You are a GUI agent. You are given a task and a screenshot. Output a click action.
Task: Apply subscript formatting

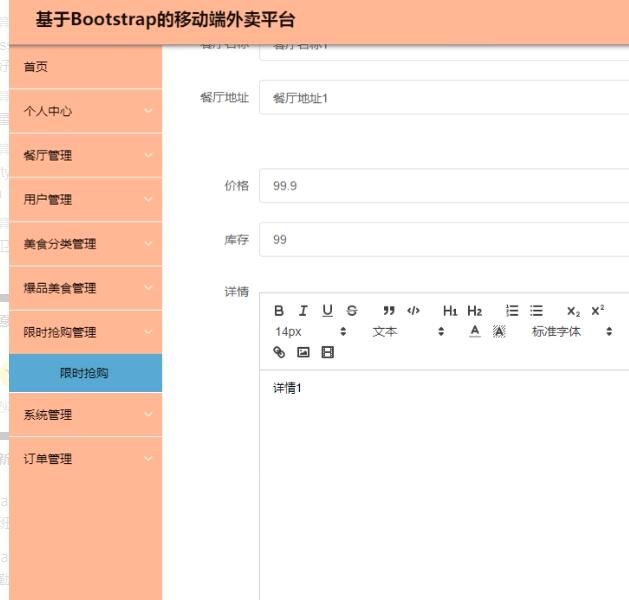click(573, 311)
